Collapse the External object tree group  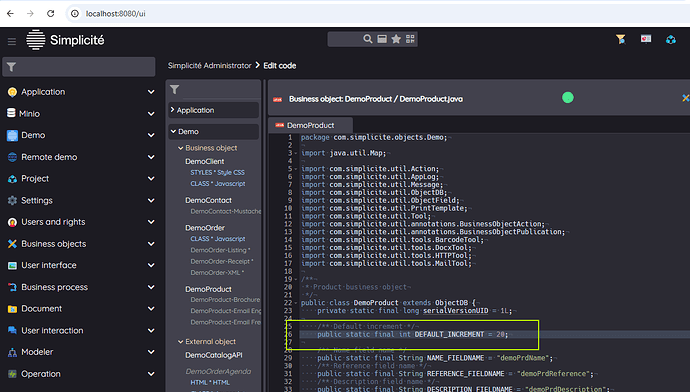(x=180, y=342)
